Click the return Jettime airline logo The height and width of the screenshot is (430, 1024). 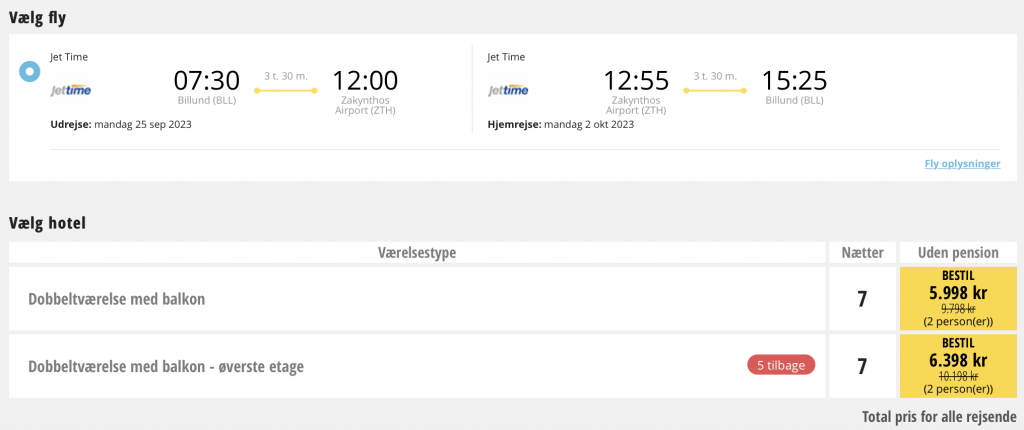click(x=508, y=90)
